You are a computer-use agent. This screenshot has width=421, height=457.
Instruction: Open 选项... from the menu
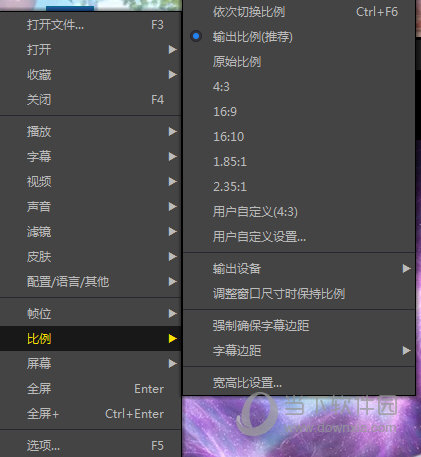point(90,445)
